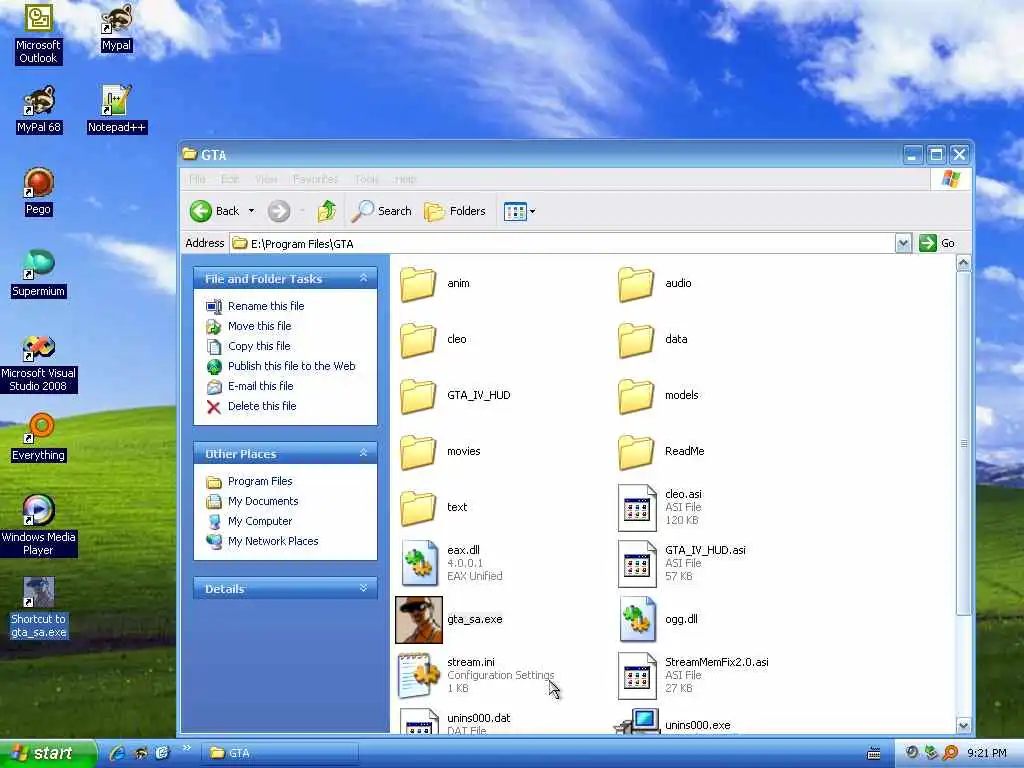Select the audio folder
1024x768 pixels.
tap(654, 283)
